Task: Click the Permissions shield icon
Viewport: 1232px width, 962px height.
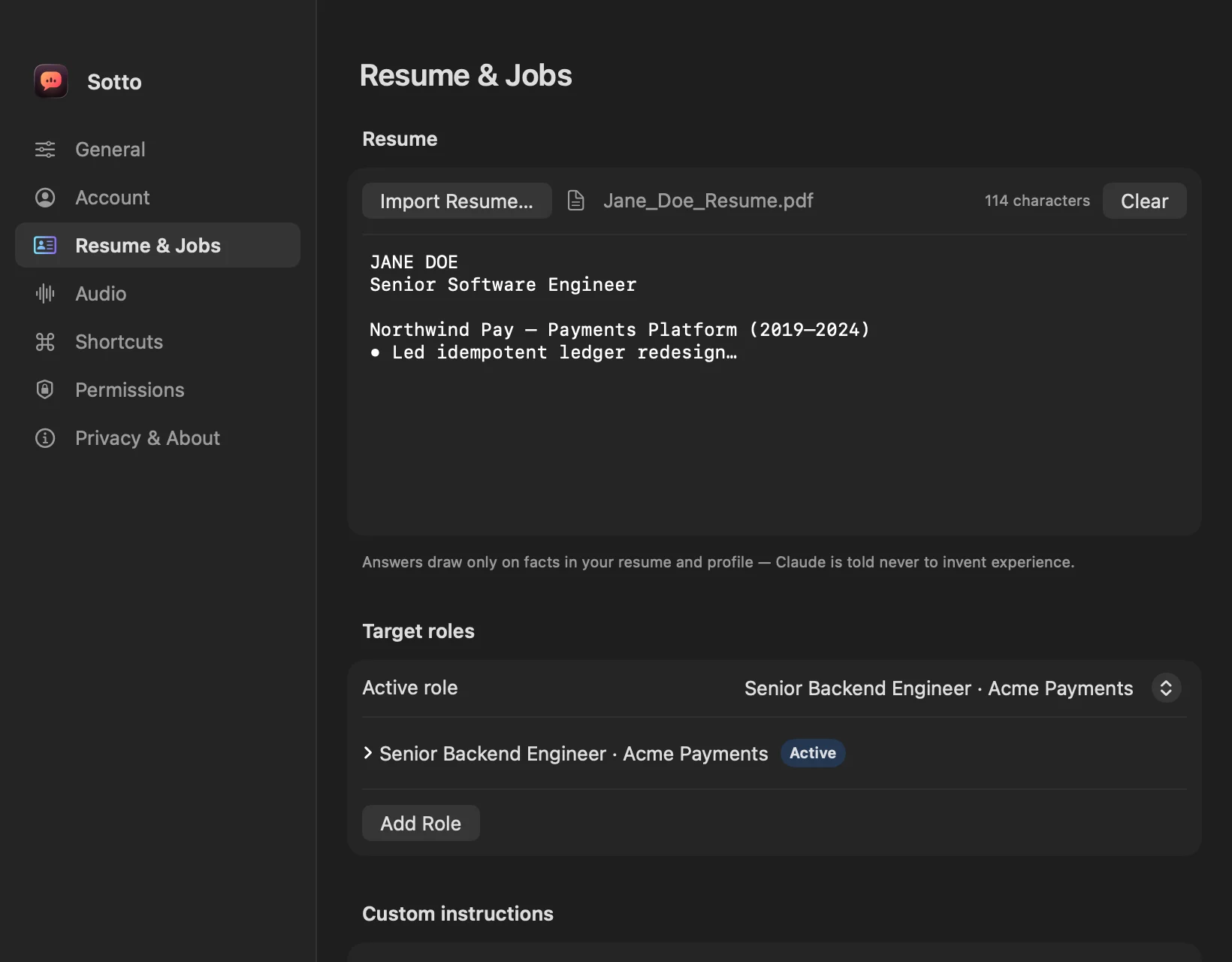Action: pos(45,389)
